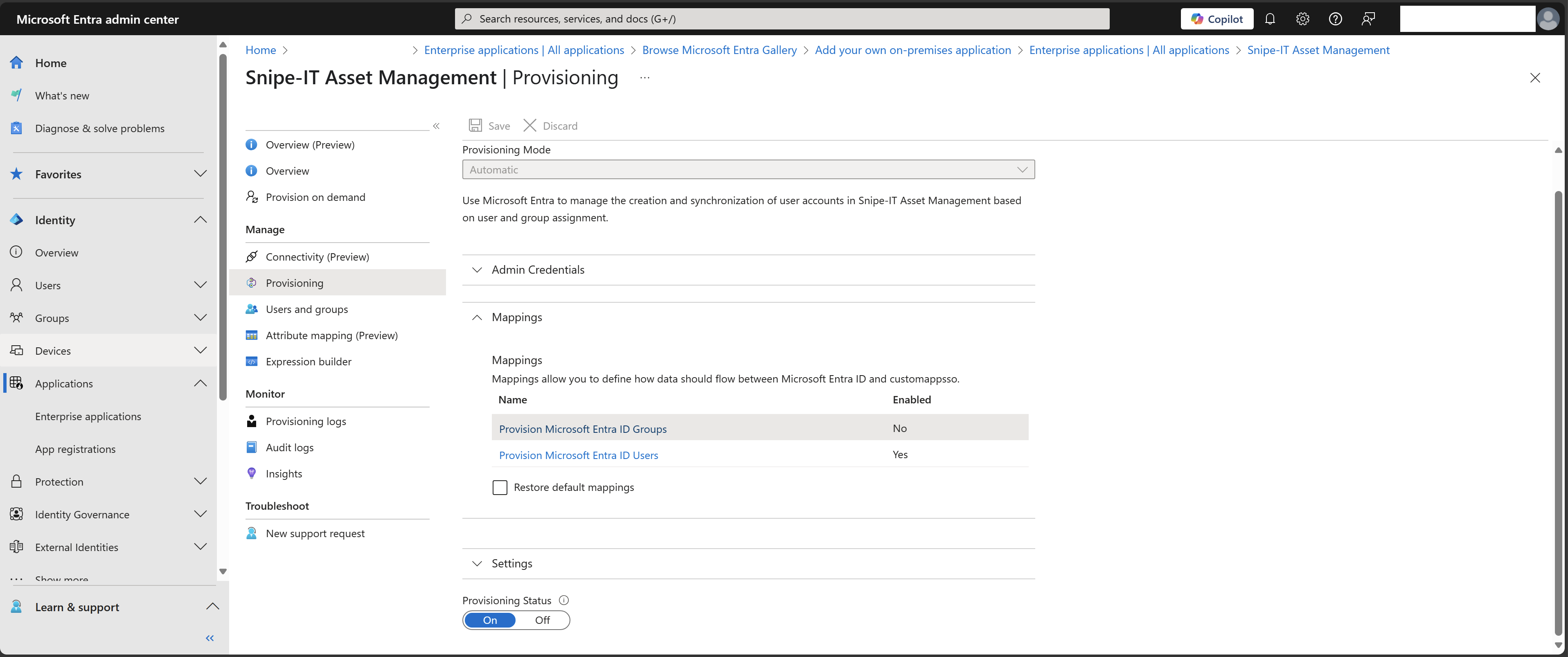Open the feedback icon in header

(1368, 19)
